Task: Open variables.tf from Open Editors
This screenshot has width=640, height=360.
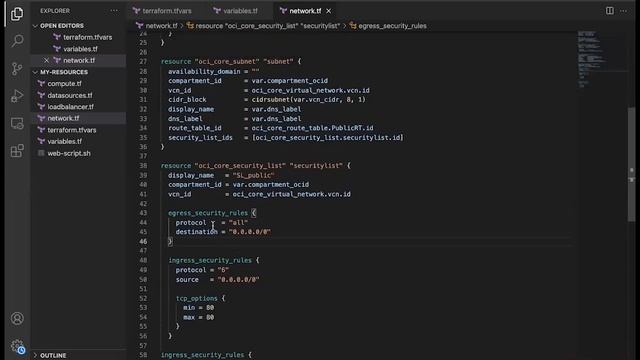Action: pyautogui.click(x=80, y=49)
